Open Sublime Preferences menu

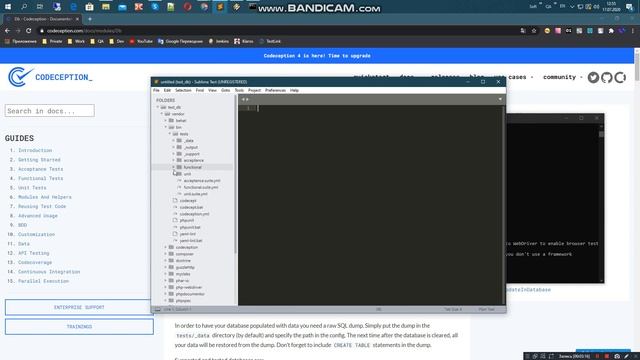[275, 90]
